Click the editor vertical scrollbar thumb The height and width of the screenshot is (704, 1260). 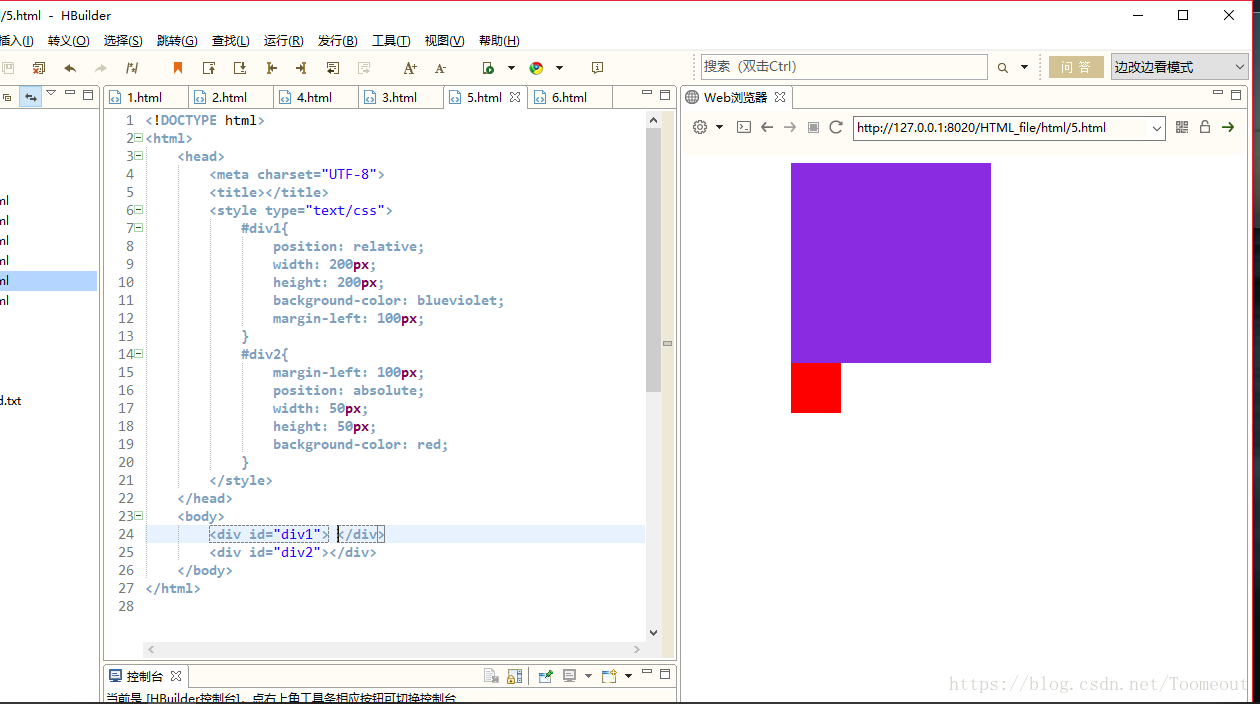[x=653, y=260]
